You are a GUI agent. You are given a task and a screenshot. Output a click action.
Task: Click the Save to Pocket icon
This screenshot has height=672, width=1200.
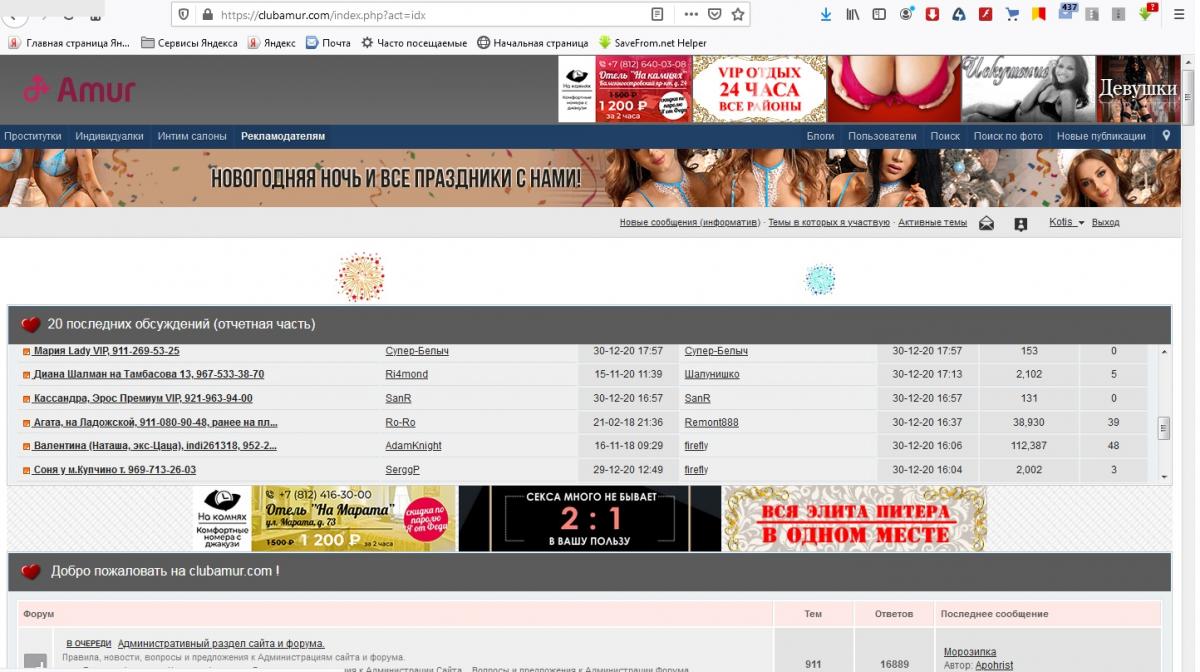point(714,15)
